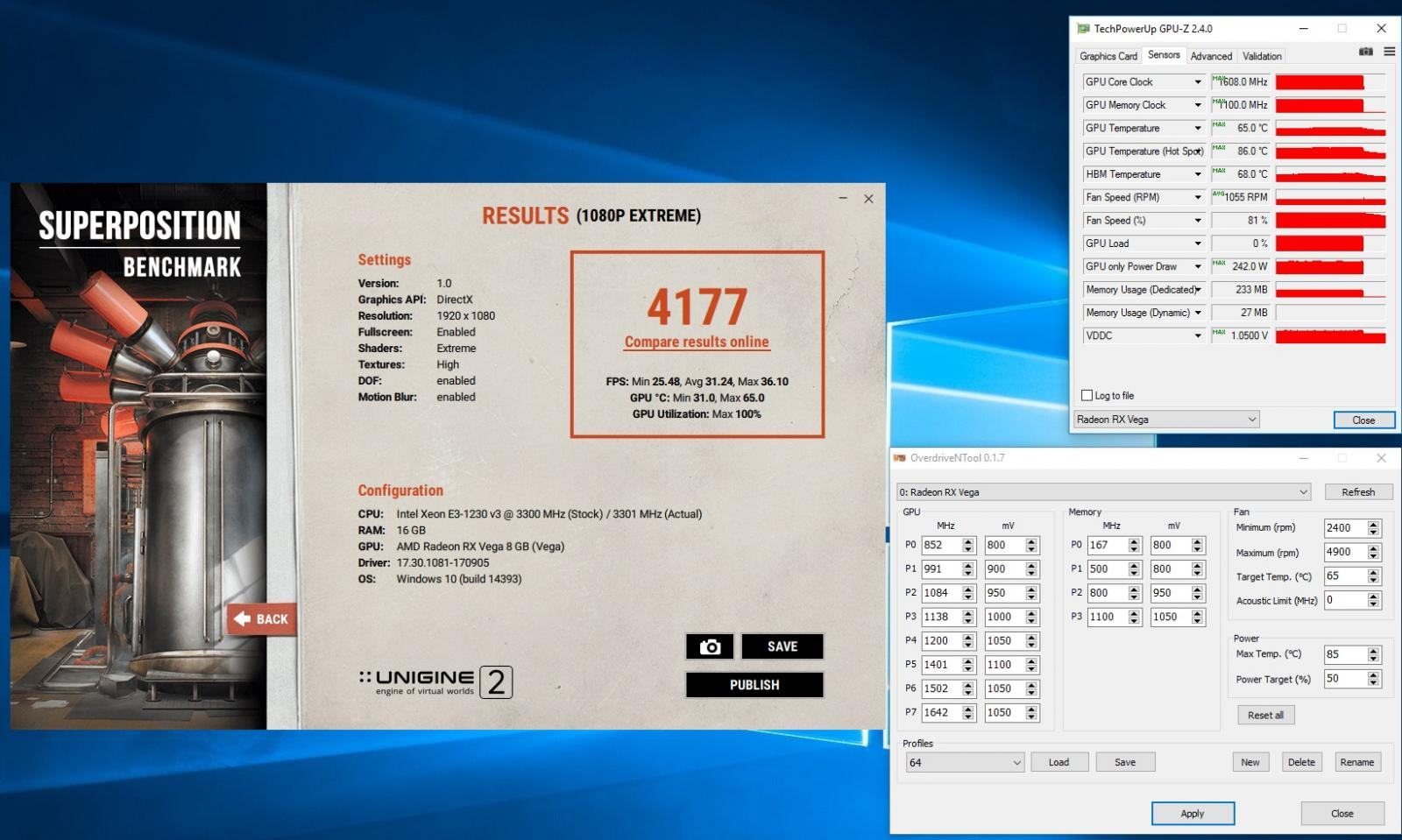
Task: Switch to the Sensors tab
Action: click(x=1164, y=54)
